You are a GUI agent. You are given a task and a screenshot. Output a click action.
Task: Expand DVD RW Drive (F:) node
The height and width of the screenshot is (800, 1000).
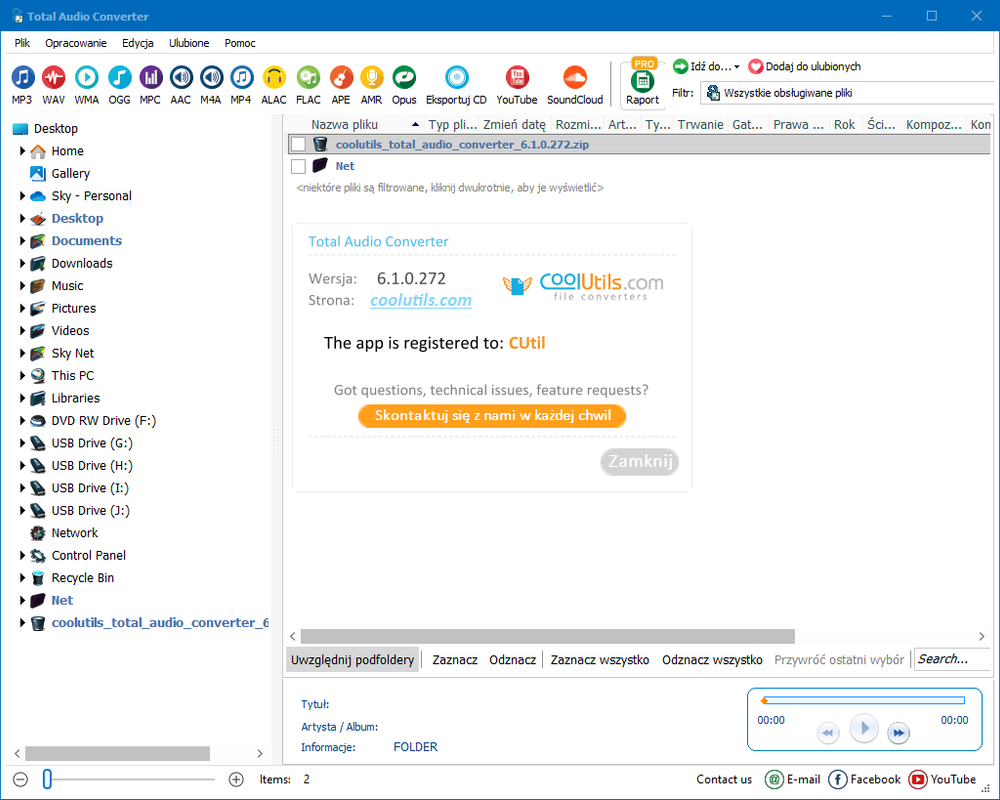tap(22, 420)
